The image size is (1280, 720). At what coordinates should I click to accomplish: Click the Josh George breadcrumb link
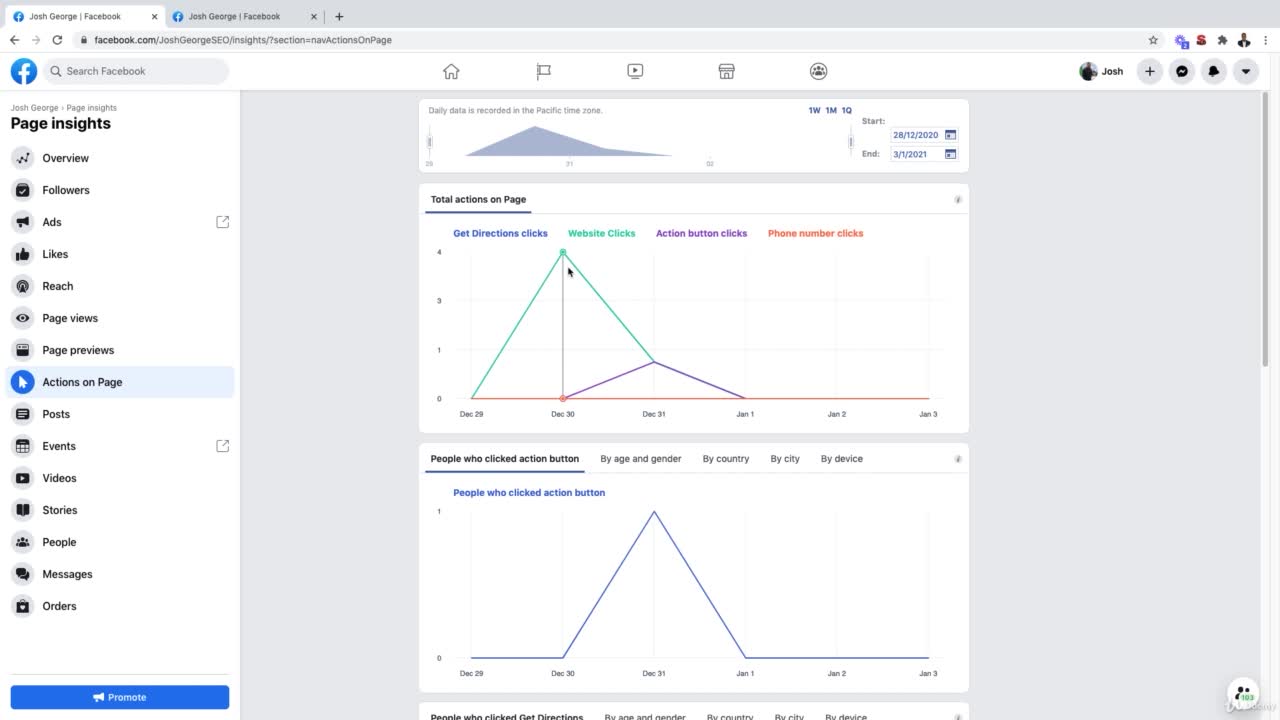coord(34,108)
